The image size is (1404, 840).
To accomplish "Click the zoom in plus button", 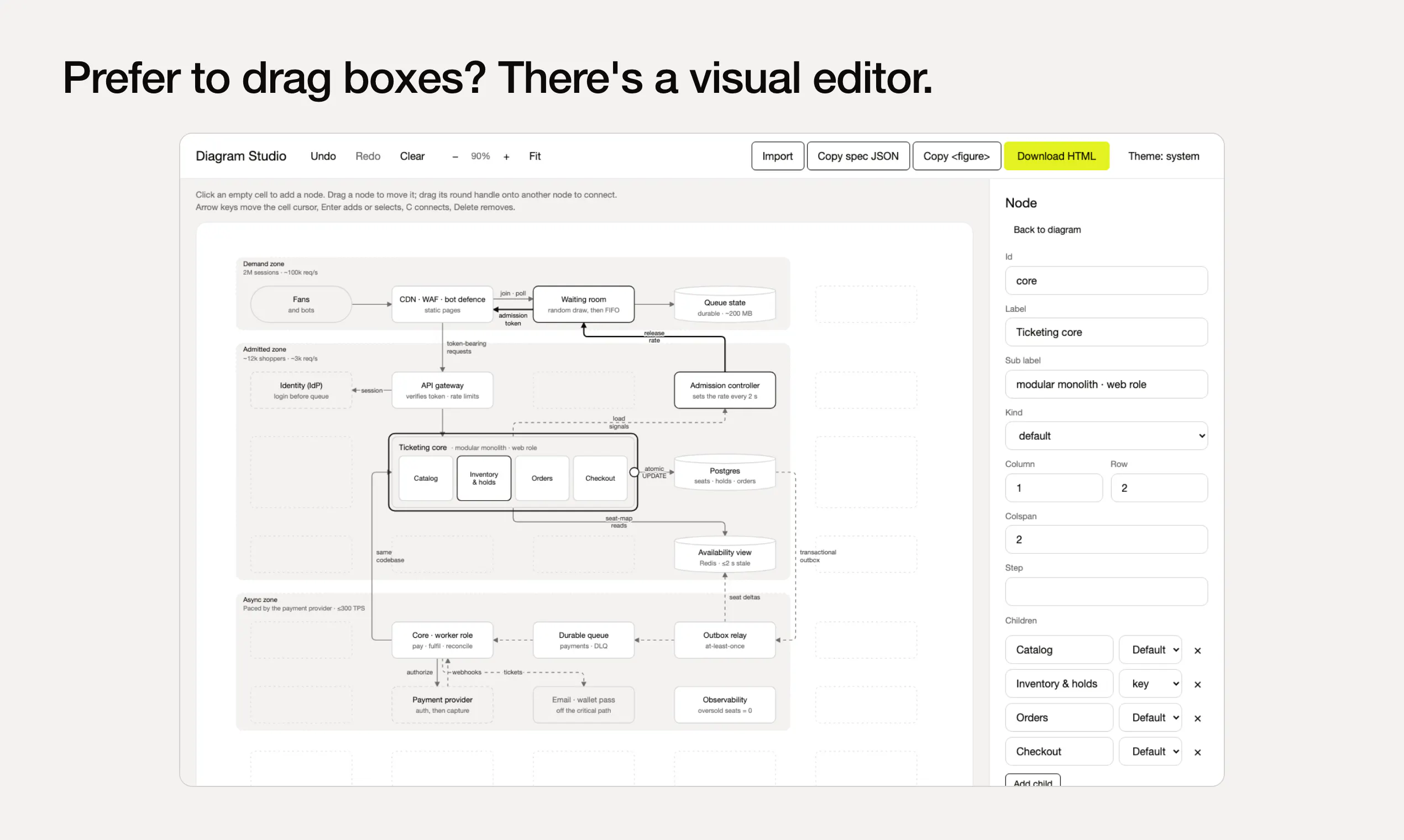I will pyautogui.click(x=506, y=157).
